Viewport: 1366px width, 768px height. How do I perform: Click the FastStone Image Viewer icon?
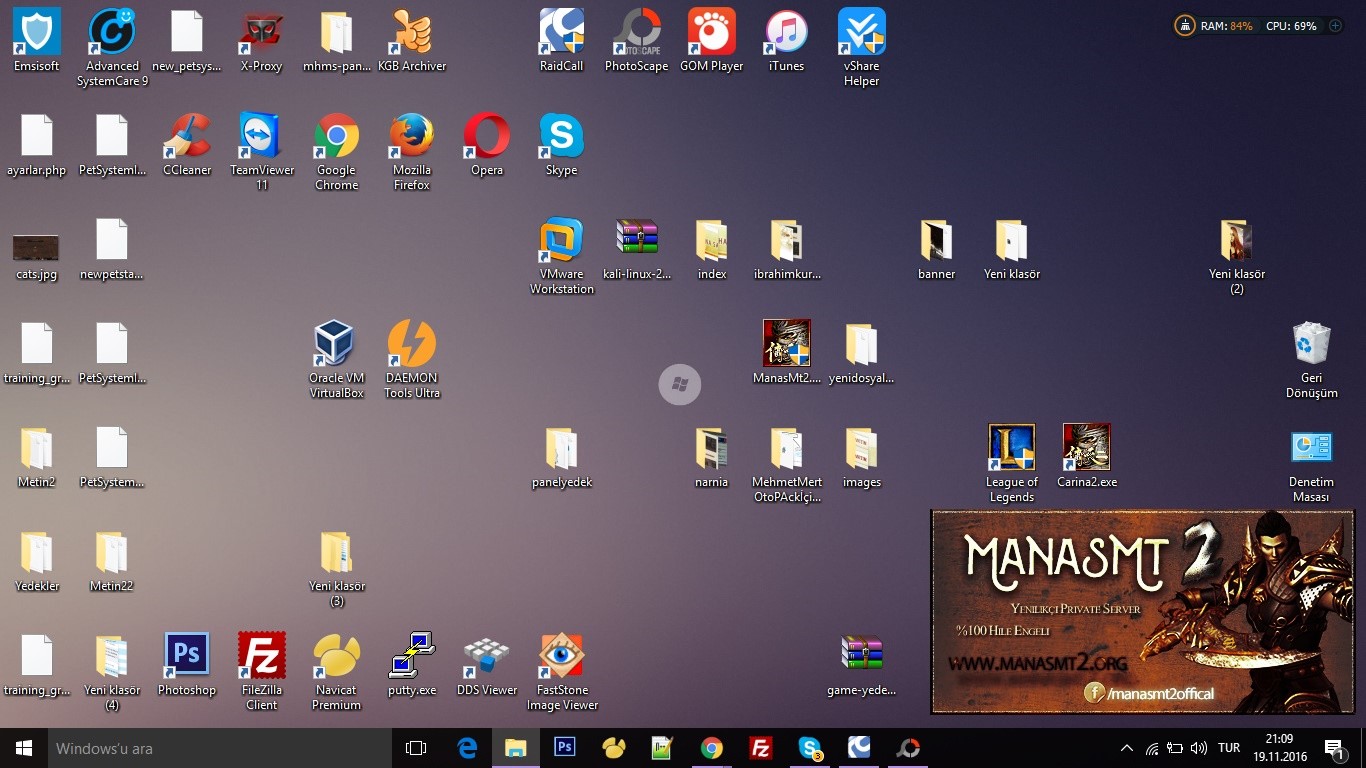(x=562, y=671)
